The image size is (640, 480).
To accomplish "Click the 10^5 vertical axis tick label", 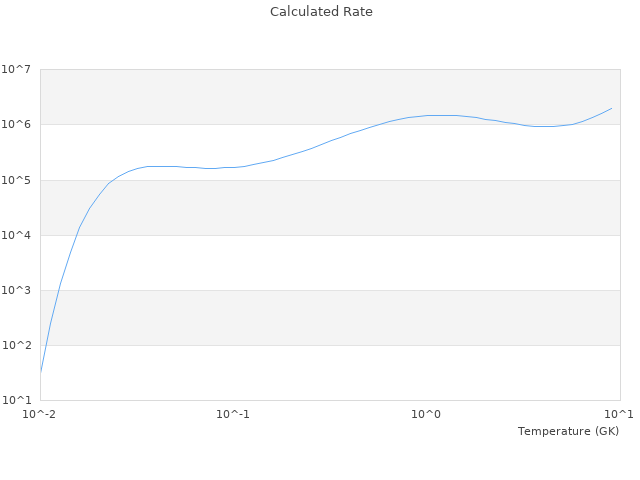I will click(x=16, y=180).
